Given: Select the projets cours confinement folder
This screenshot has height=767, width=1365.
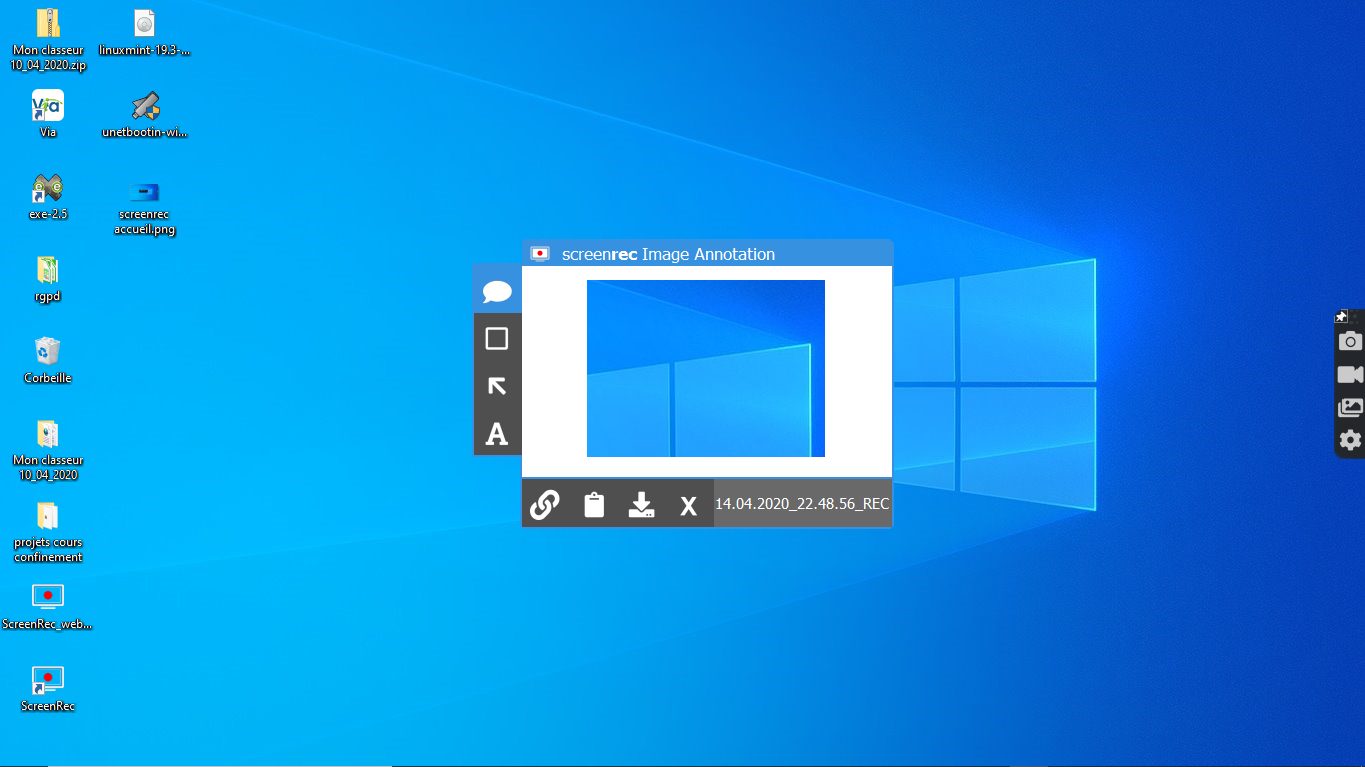Looking at the screenshot, I should coord(48,531).
